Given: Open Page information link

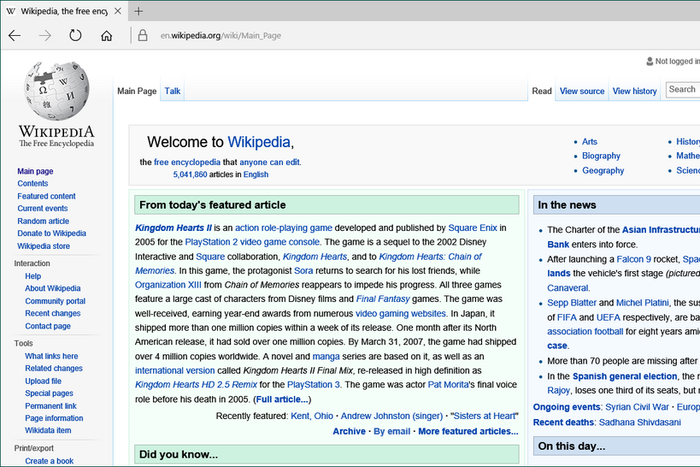Looking at the screenshot, I should coord(54,418).
